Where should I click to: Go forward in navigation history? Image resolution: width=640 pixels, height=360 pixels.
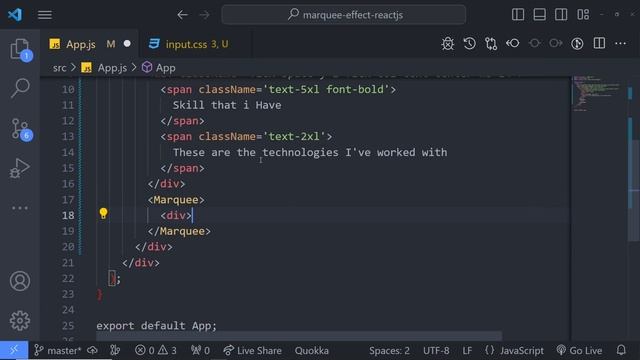point(204,15)
